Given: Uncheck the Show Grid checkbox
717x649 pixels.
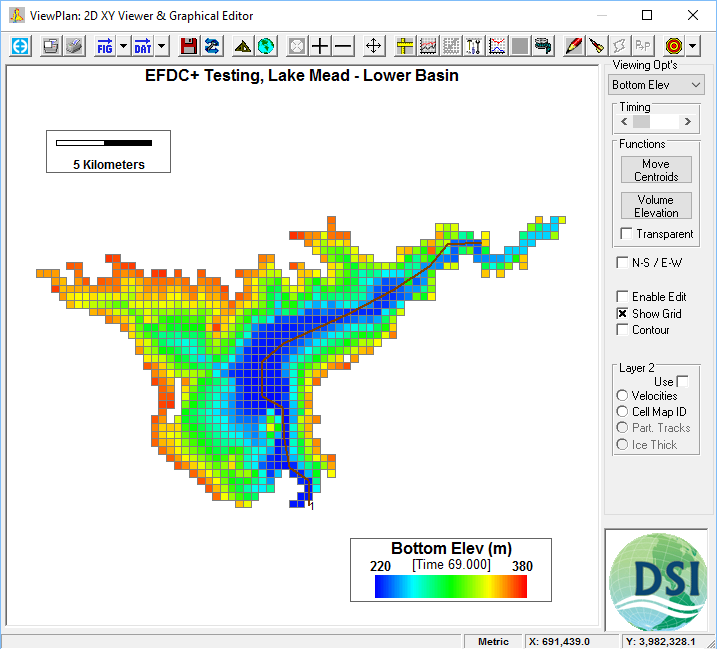Looking at the screenshot, I should click(623, 314).
